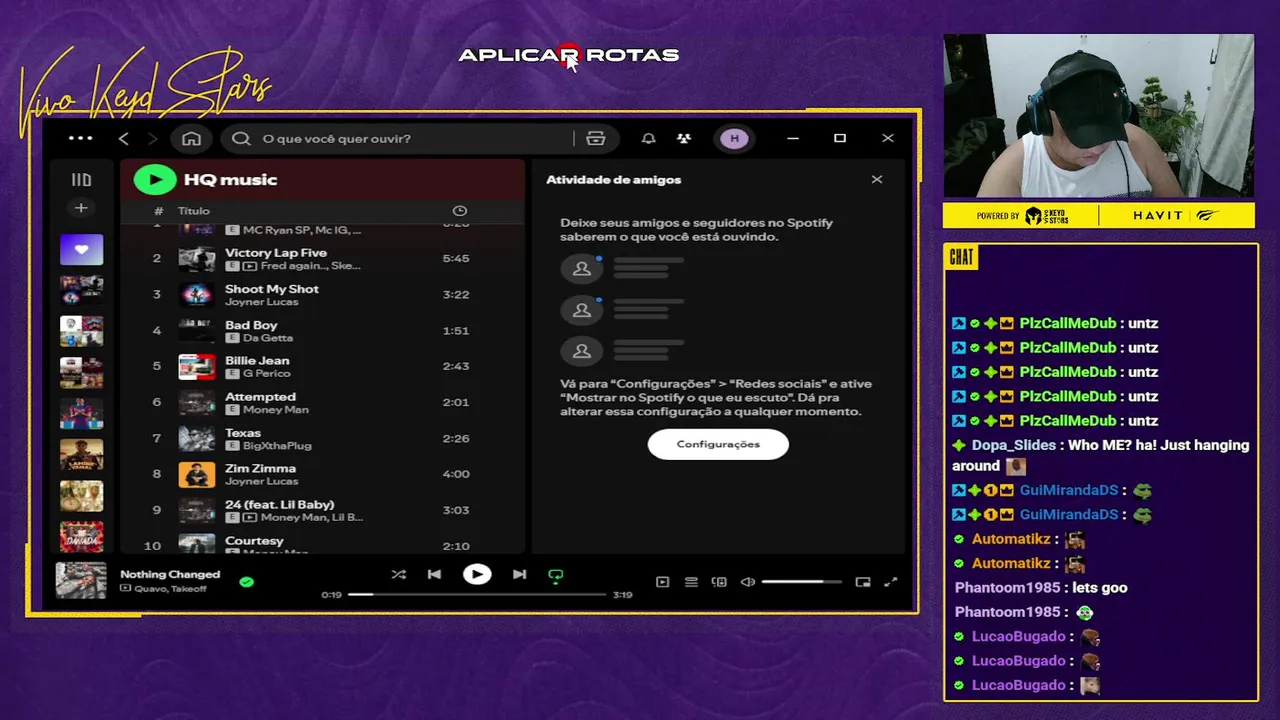Toggle the green repeat button

[556, 575]
